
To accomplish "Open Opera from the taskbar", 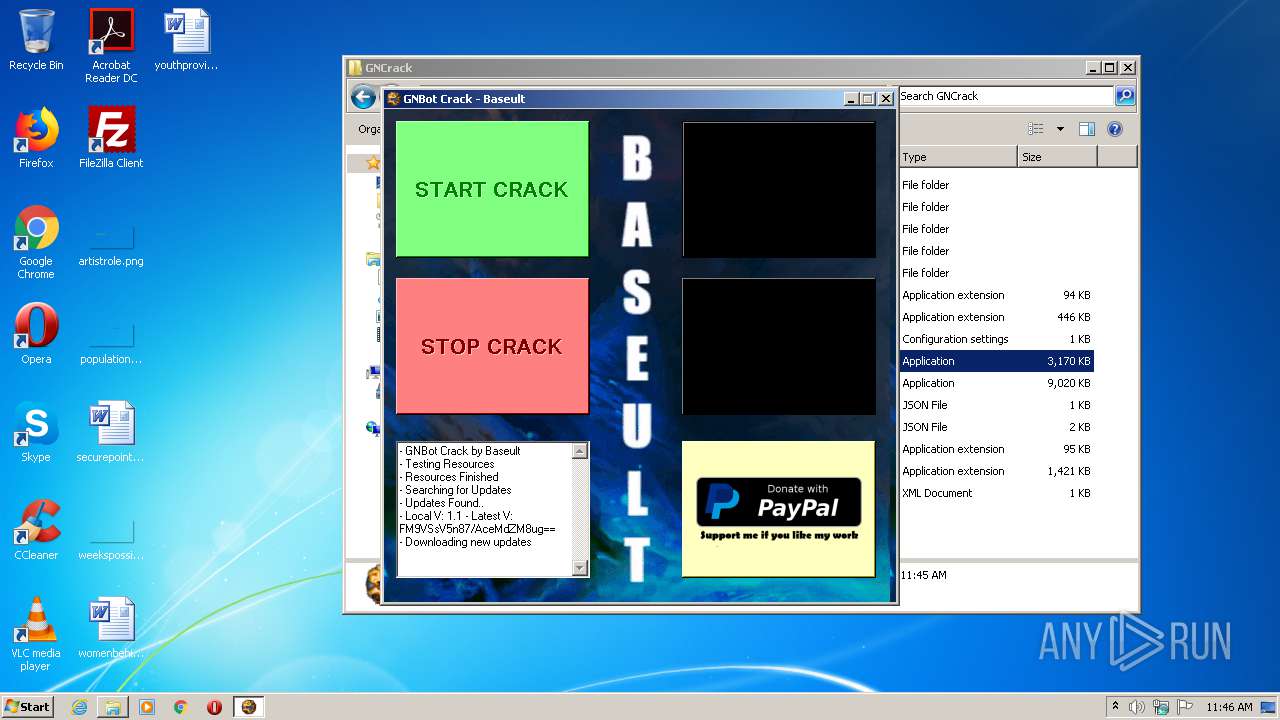I will click(x=215, y=706).
